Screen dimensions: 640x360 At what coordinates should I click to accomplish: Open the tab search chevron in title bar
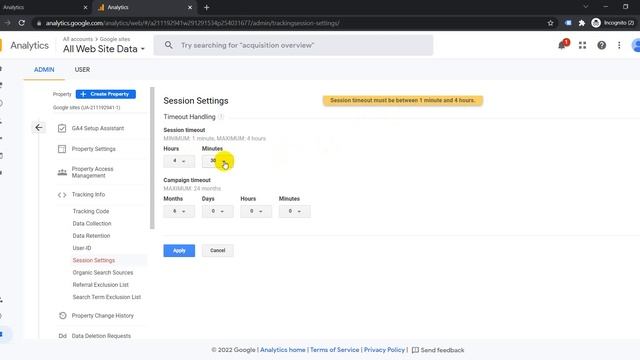point(586,7)
